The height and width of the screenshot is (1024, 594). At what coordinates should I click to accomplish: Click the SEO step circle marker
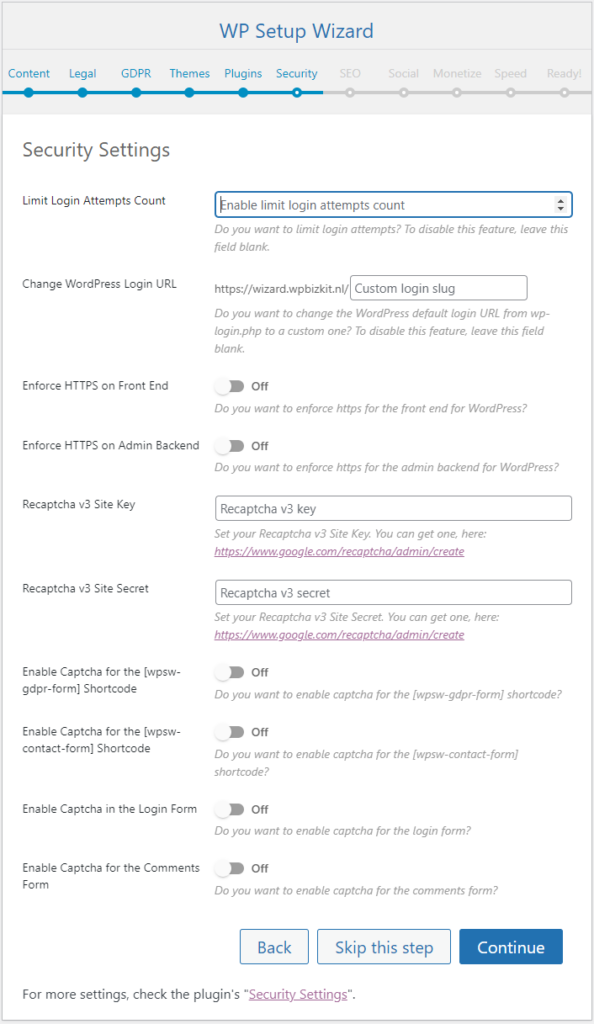point(350,93)
